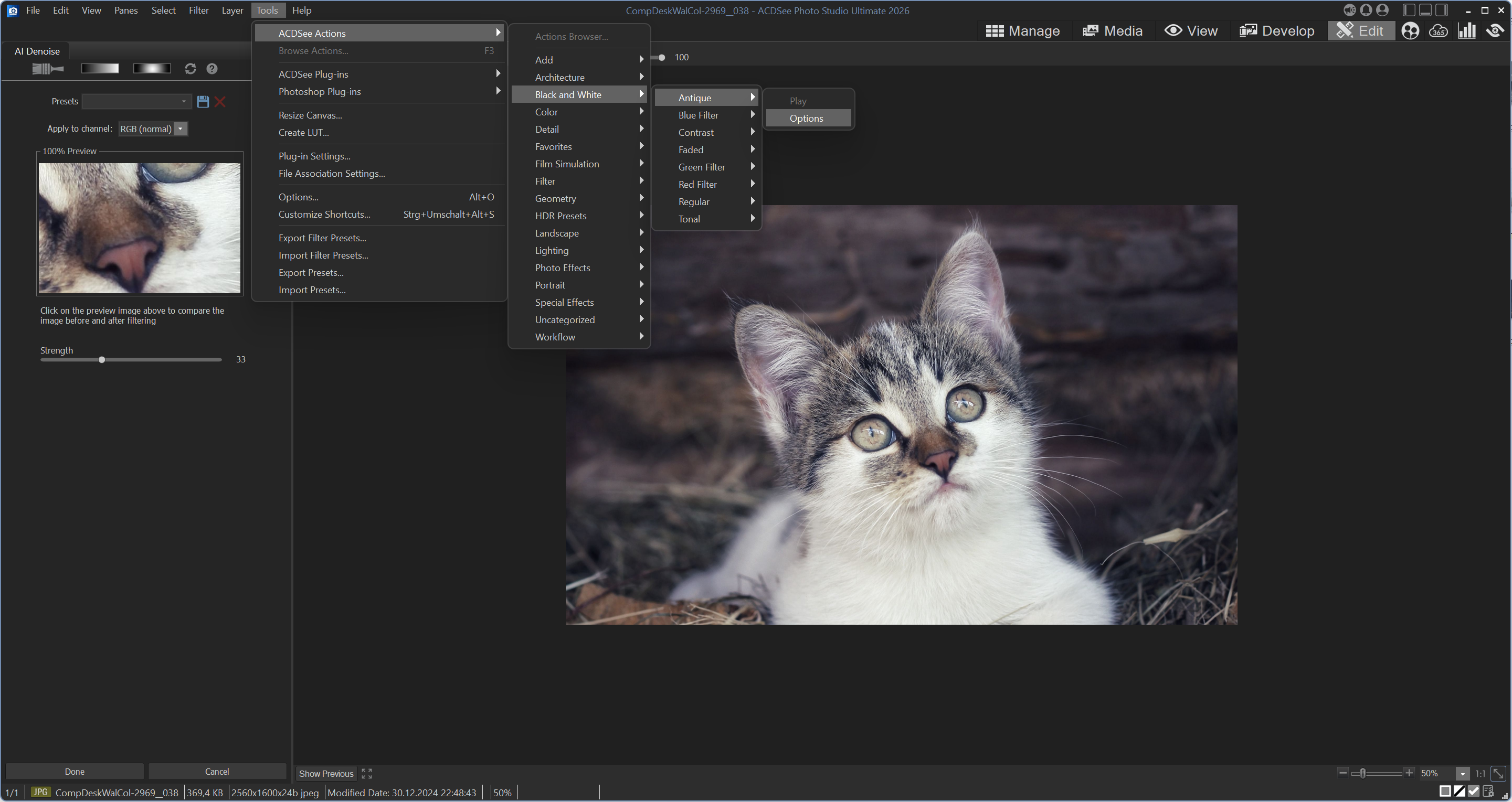Toggle the bottom panel layout
This screenshot has height=802, width=1512.
1425,10
